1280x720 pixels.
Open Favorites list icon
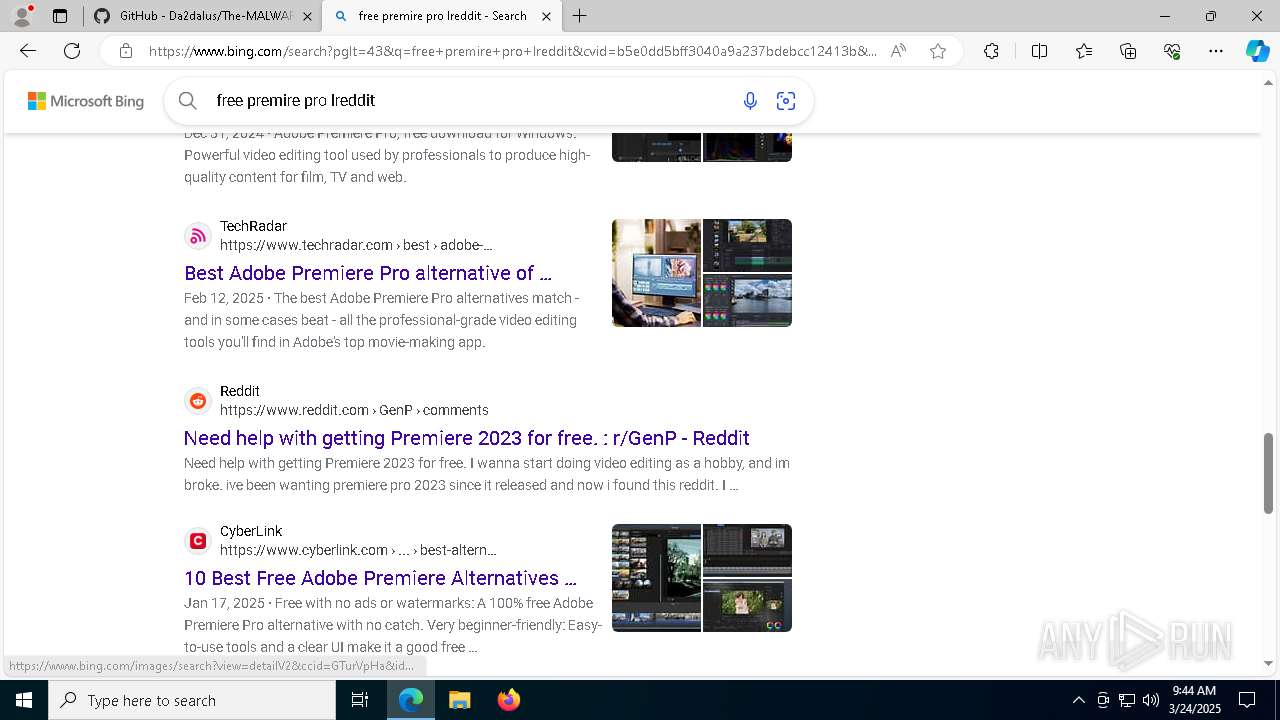point(1084,51)
